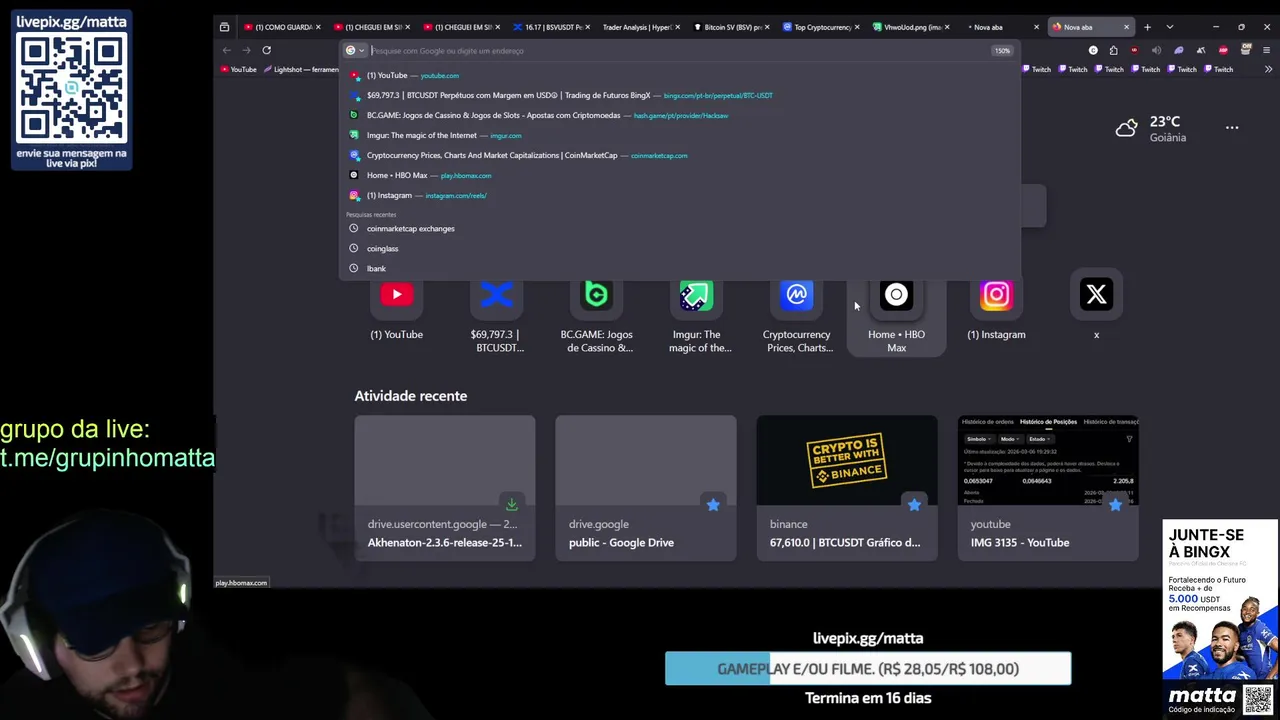Switch to the COMO GUARDAR tab
Viewport: 1280px width, 720px height.
(x=283, y=27)
